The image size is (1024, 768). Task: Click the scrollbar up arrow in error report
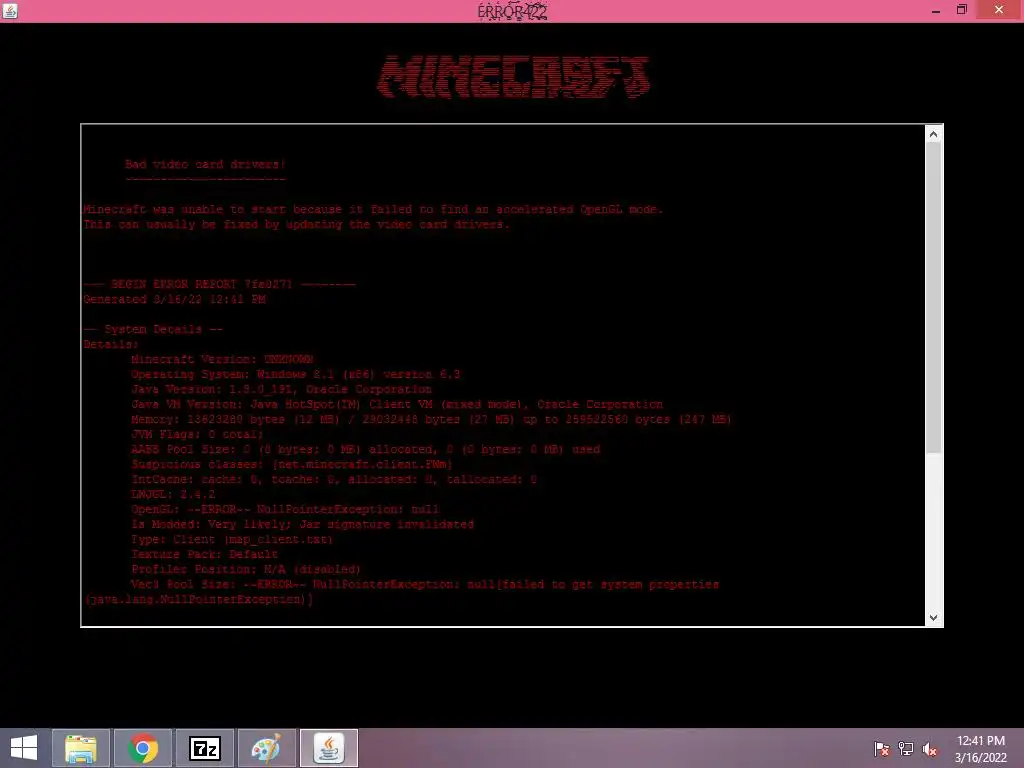coord(933,134)
